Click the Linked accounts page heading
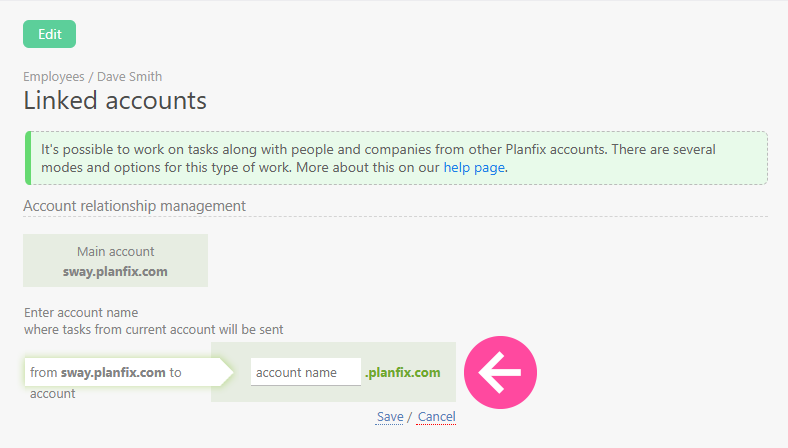Viewport: 788px width, 448px height. click(x=115, y=100)
